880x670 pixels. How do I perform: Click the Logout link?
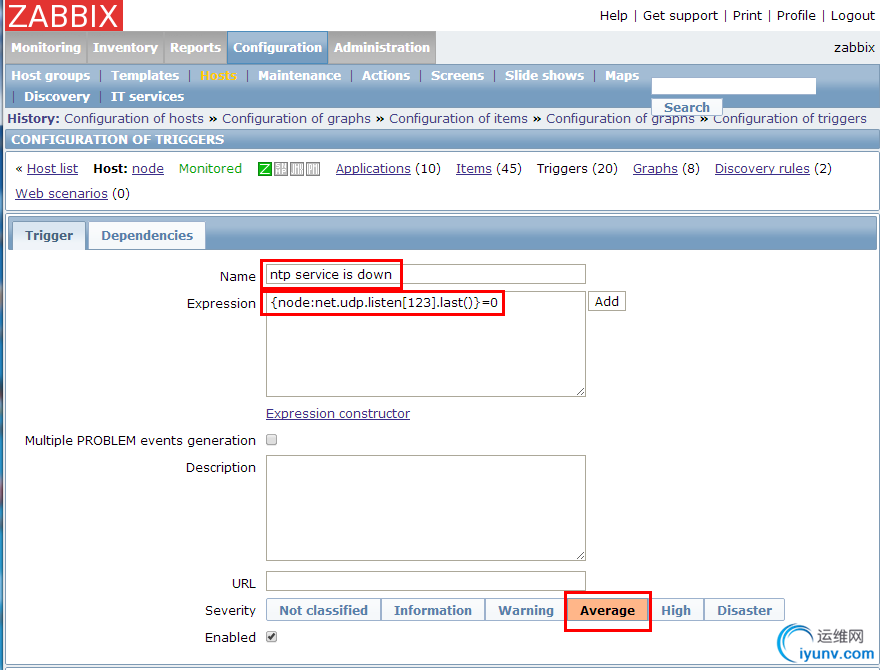click(852, 16)
